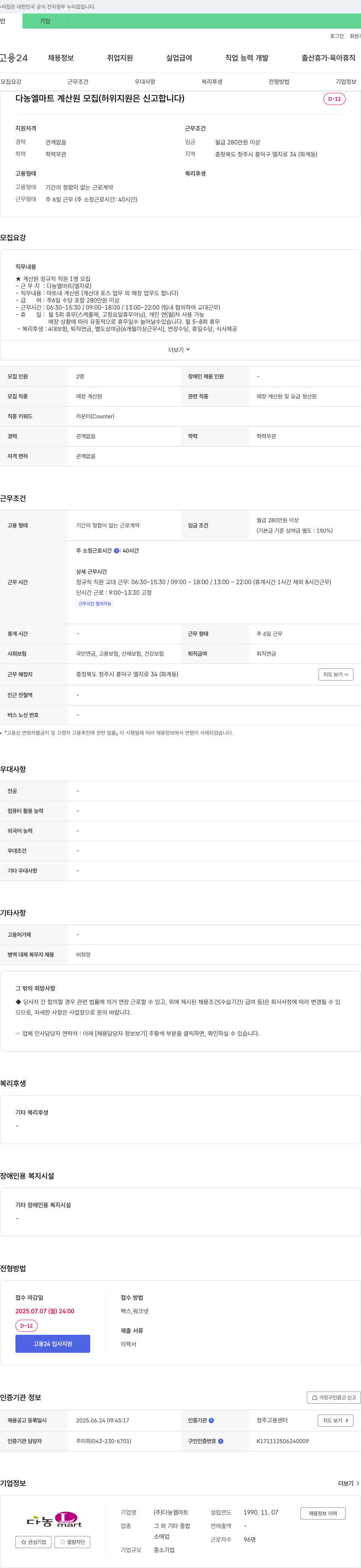Viewport: 361px width, 1568px height.
Task: Click the 주 소정근로시간 help icon
Action: pyautogui.click(x=117, y=551)
